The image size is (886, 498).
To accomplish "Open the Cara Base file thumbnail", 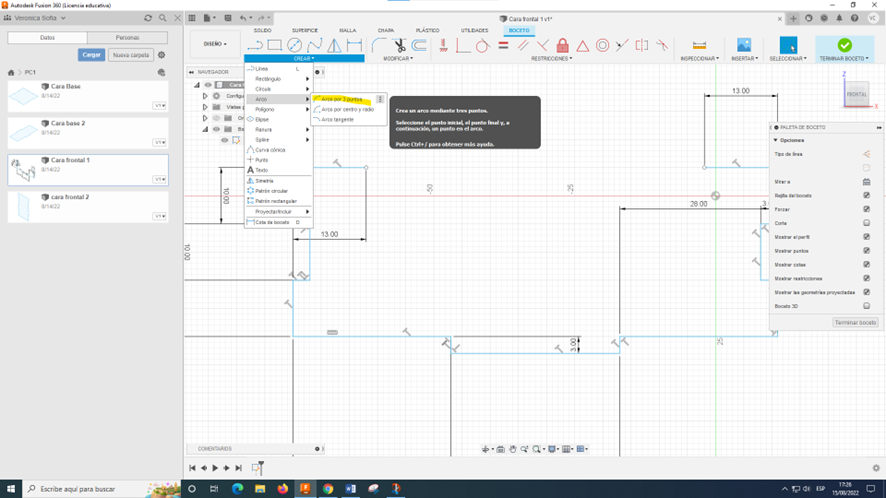I will point(23,96).
